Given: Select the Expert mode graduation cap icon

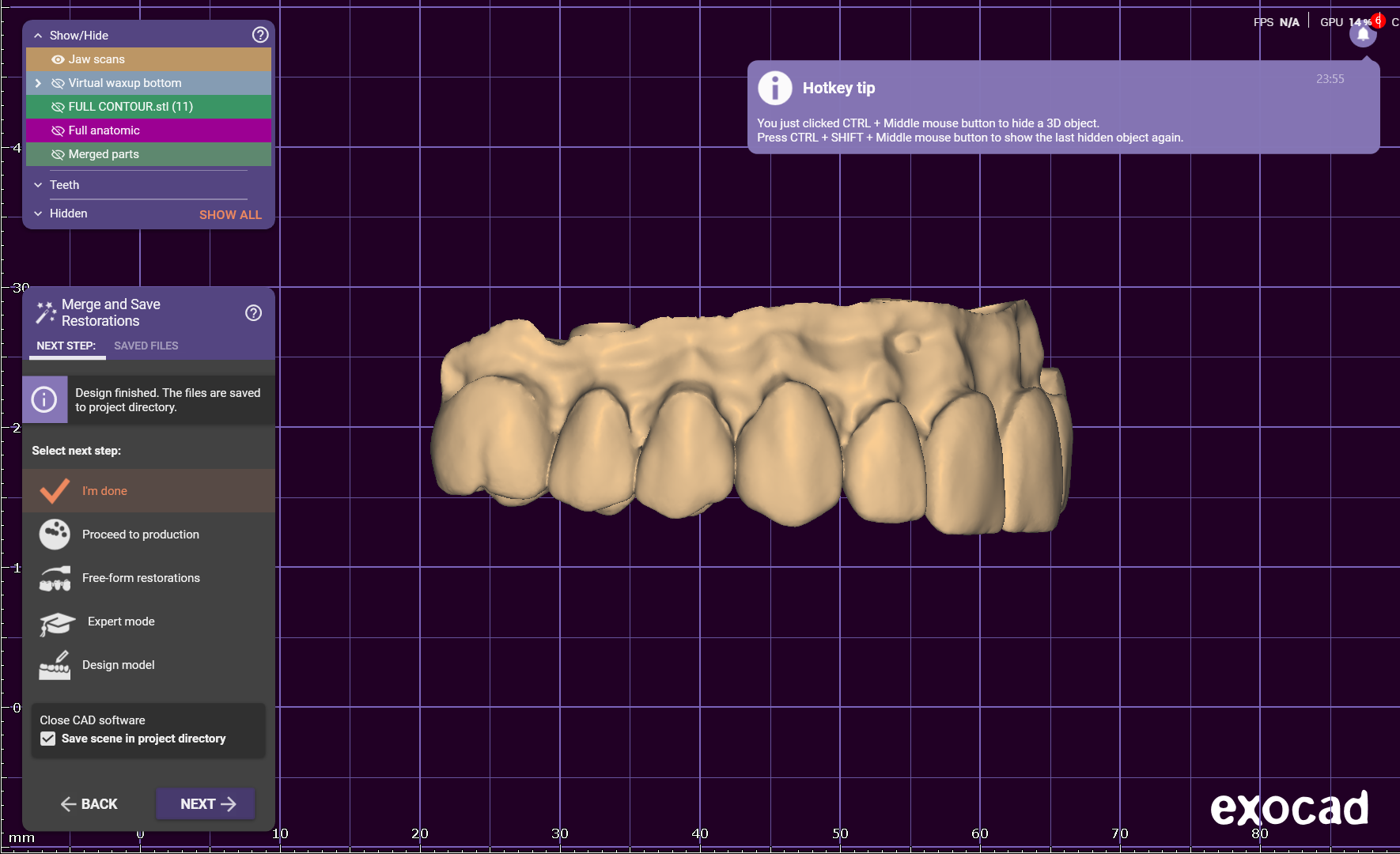Looking at the screenshot, I should pos(56,622).
